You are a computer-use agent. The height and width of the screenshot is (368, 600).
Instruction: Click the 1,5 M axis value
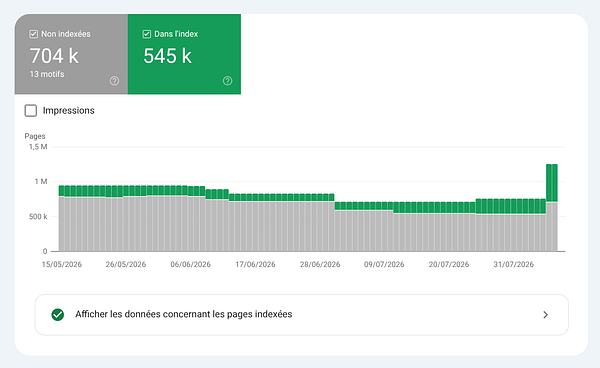point(38,147)
